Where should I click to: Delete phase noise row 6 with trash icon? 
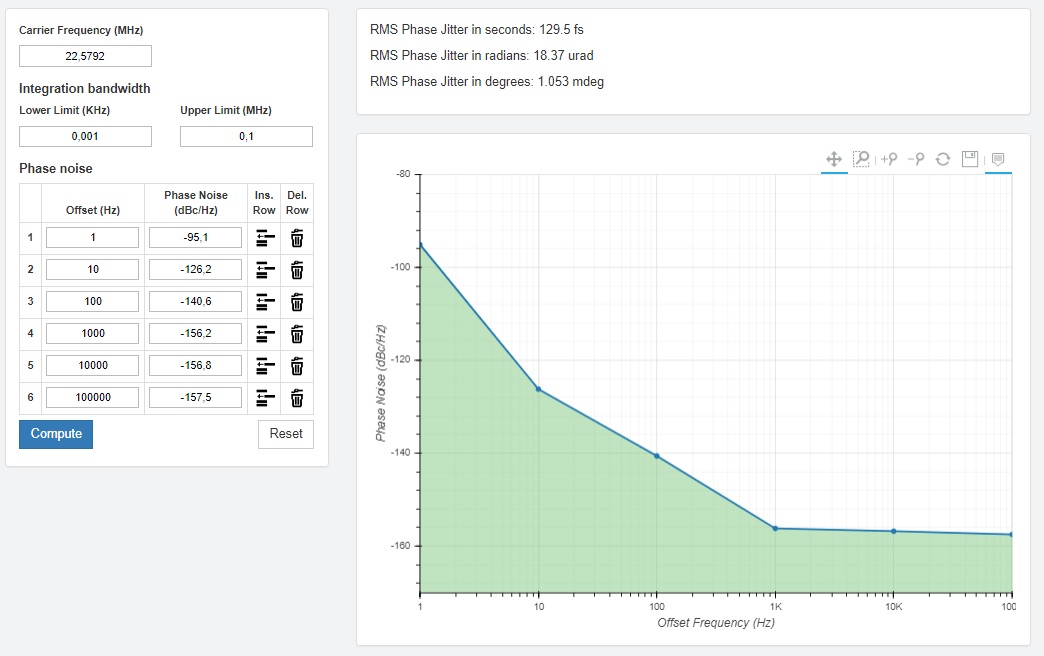pos(297,398)
